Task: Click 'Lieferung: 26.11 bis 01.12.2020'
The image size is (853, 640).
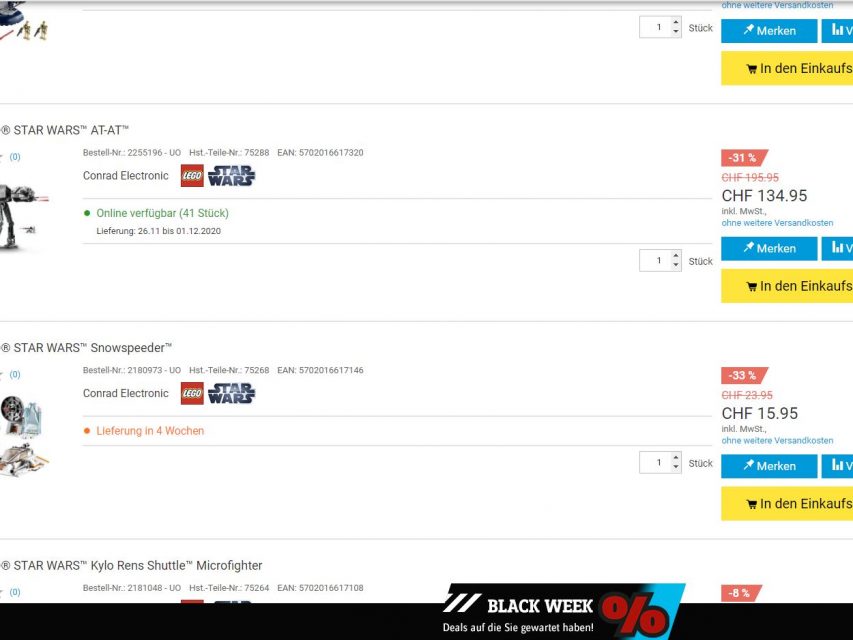Action: (x=158, y=231)
